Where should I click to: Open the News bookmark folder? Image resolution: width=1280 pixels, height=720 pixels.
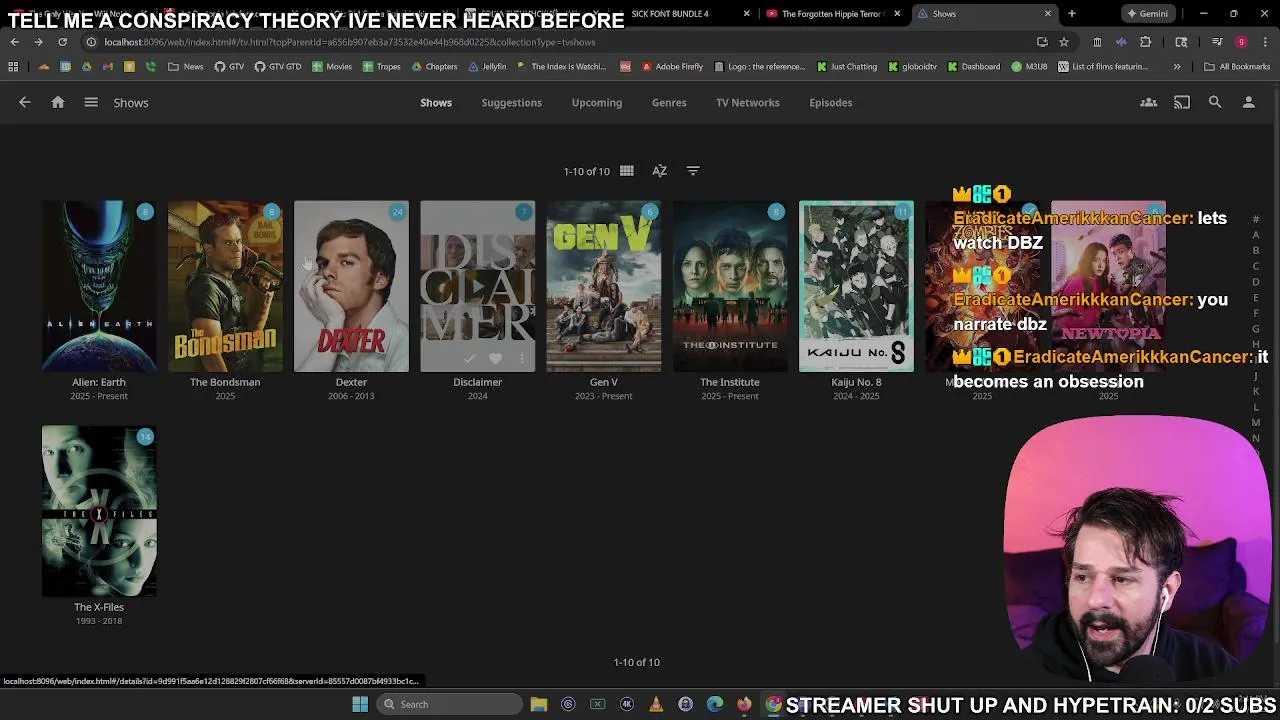tap(186, 67)
